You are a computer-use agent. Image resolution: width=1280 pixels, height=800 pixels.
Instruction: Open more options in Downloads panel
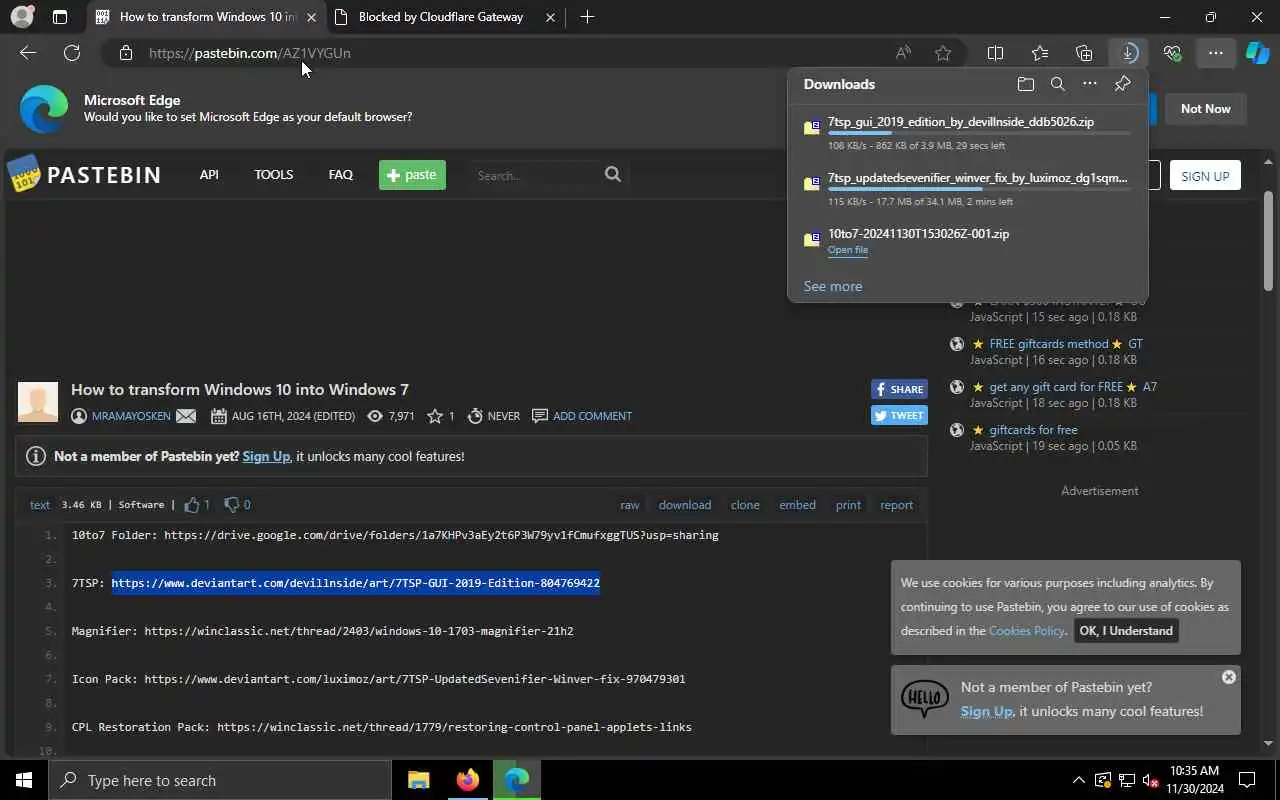tap(1090, 84)
